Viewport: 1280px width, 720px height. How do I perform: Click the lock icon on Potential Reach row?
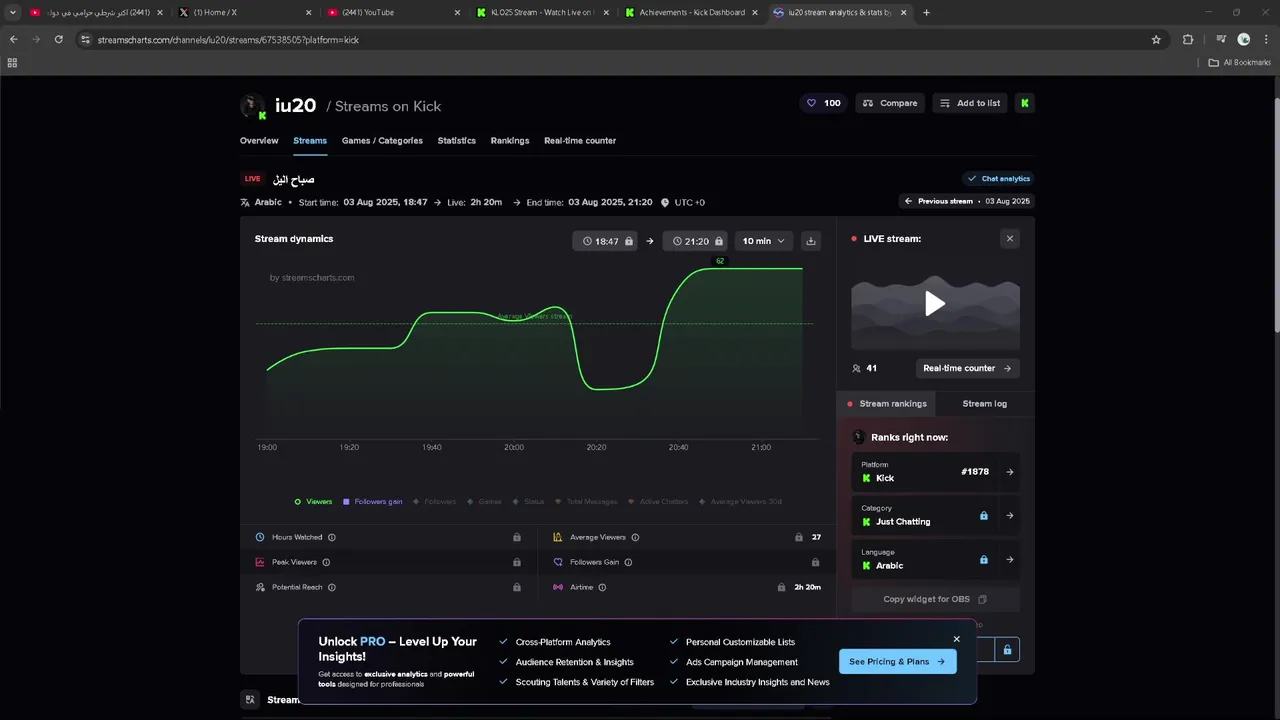click(x=517, y=587)
